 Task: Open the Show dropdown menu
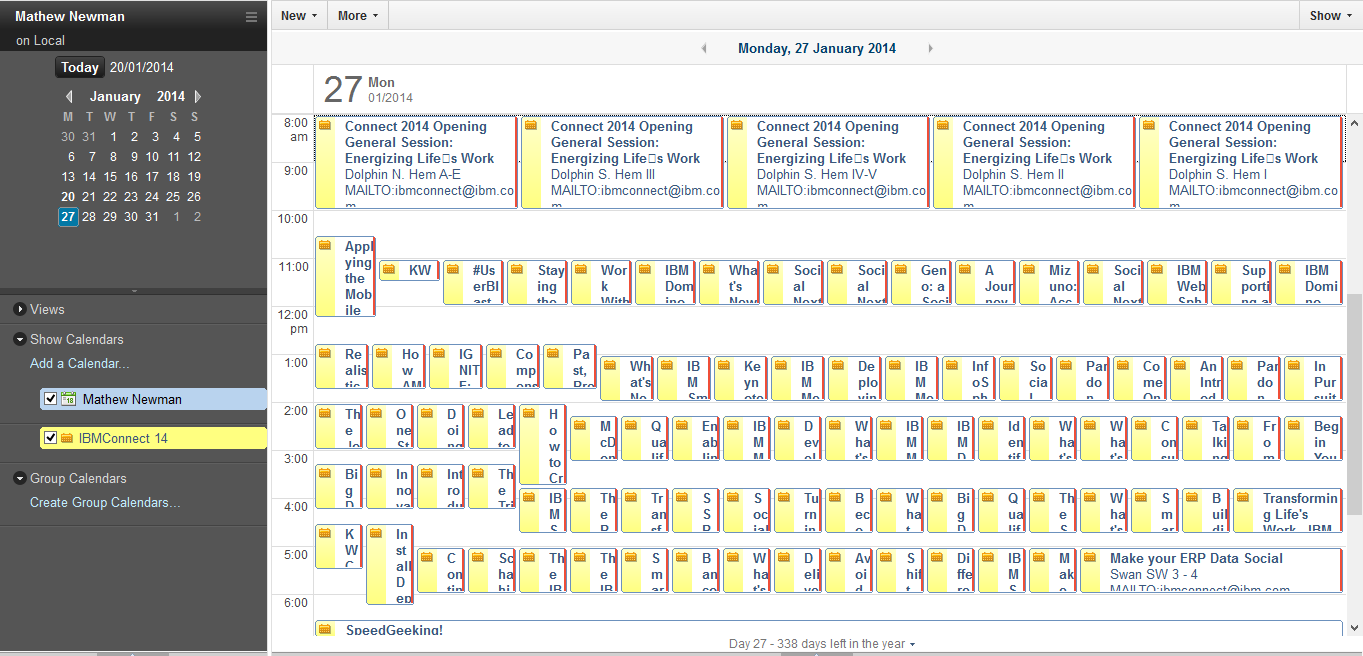1330,15
